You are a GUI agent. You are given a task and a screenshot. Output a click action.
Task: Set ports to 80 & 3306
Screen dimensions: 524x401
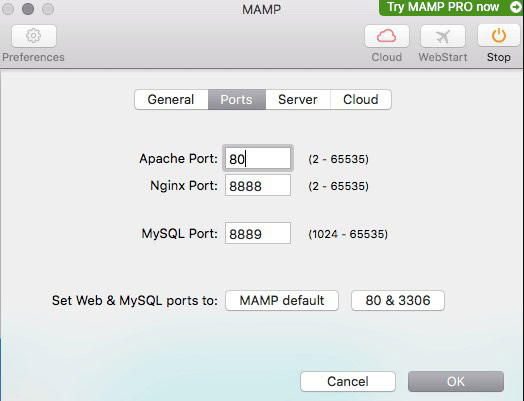pyautogui.click(x=398, y=300)
